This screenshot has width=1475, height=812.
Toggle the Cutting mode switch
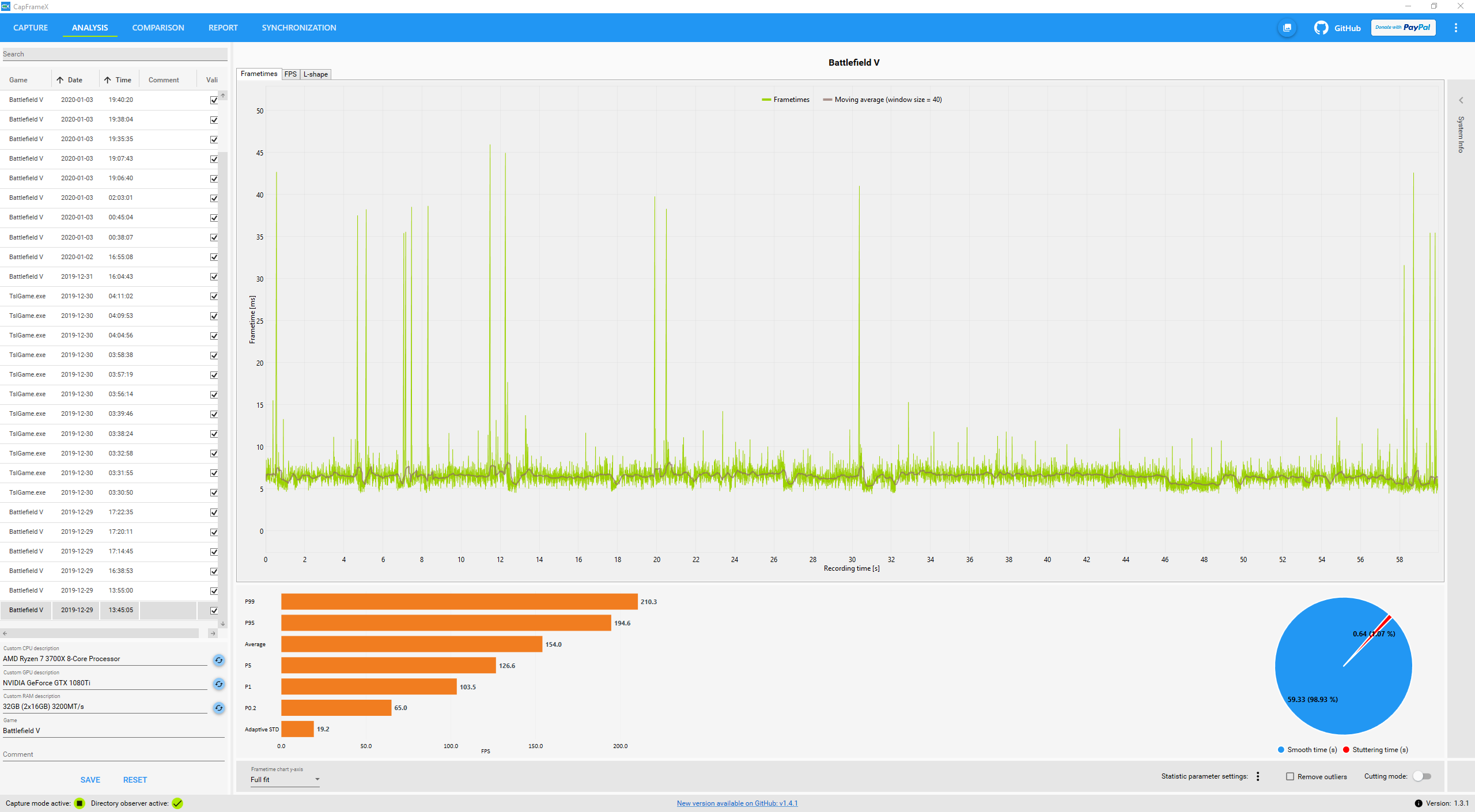coord(1422,776)
